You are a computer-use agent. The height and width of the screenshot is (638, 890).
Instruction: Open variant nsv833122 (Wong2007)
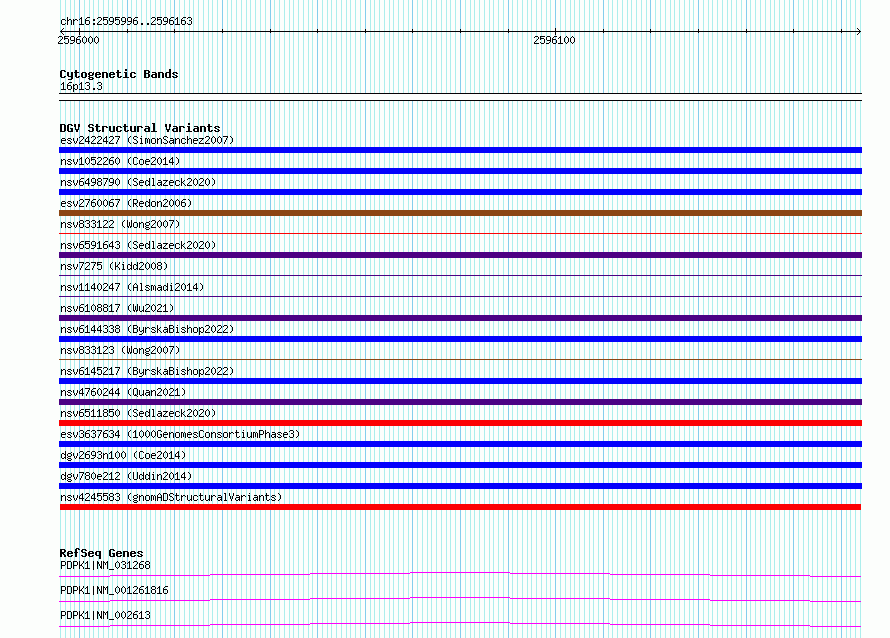coord(120,224)
